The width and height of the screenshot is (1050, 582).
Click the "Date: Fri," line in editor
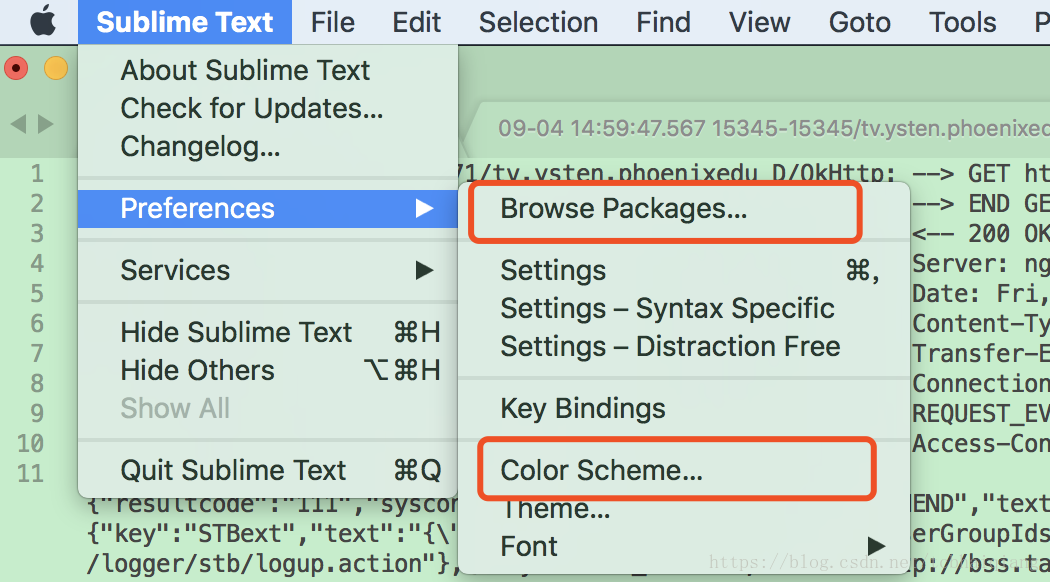pyautogui.click(x=980, y=293)
